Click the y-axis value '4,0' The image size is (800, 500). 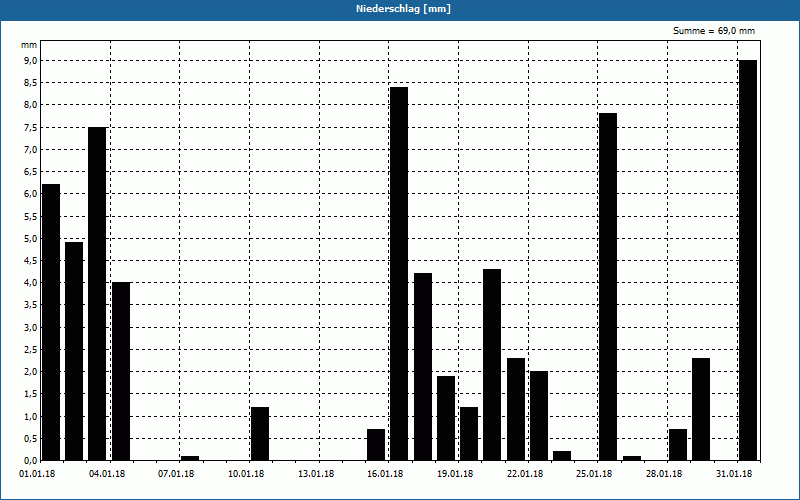pos(31,283)
